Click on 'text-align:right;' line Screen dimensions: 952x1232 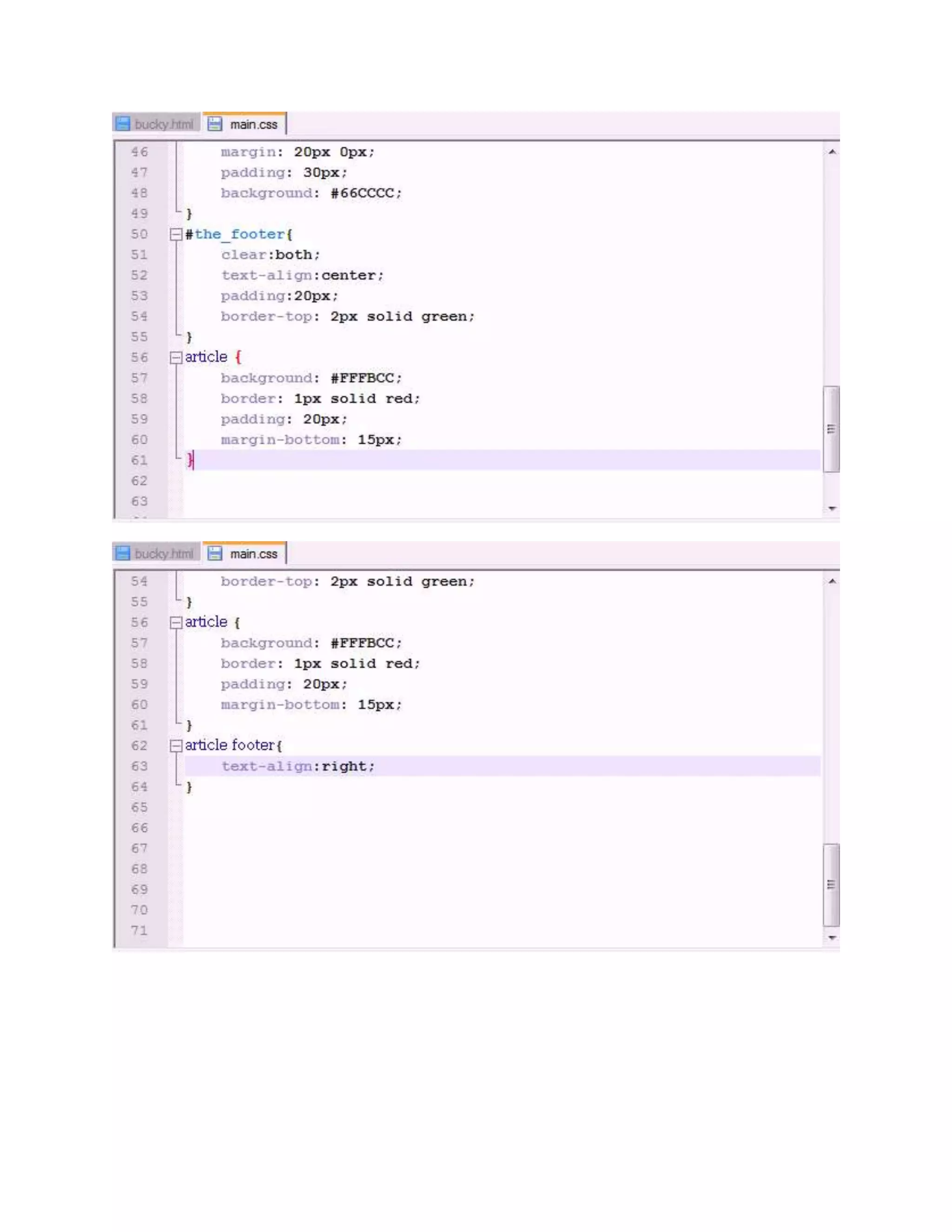[x=298, y=766]
